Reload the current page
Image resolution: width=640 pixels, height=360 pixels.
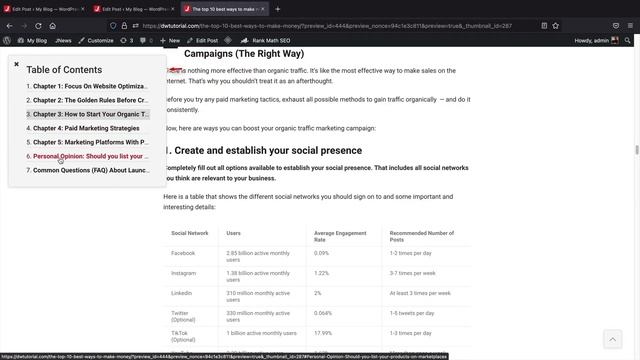(x=38, y=26)
